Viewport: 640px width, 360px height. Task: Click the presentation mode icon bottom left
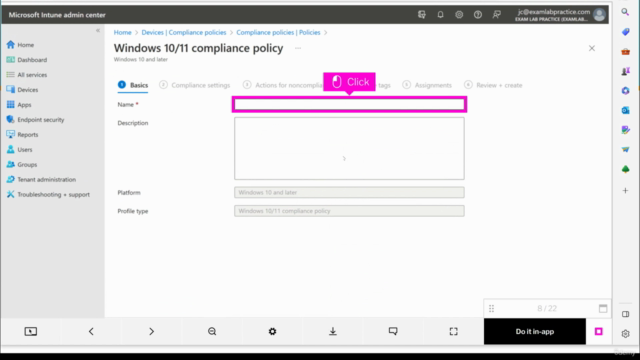pyautogui.click(x=31, y=331)
